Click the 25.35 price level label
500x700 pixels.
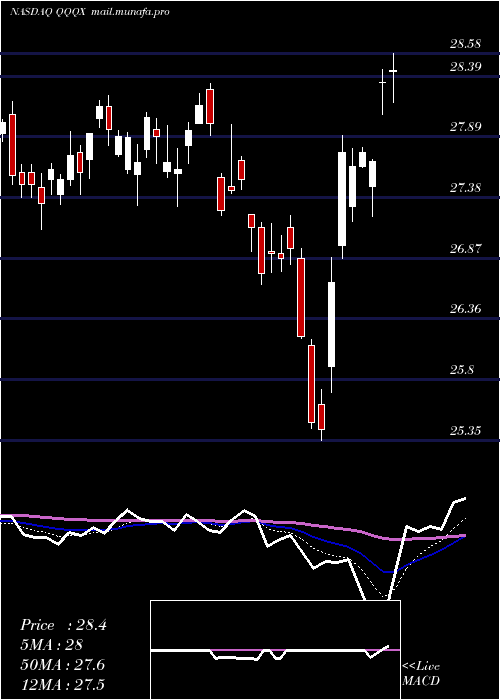[466, 431]
